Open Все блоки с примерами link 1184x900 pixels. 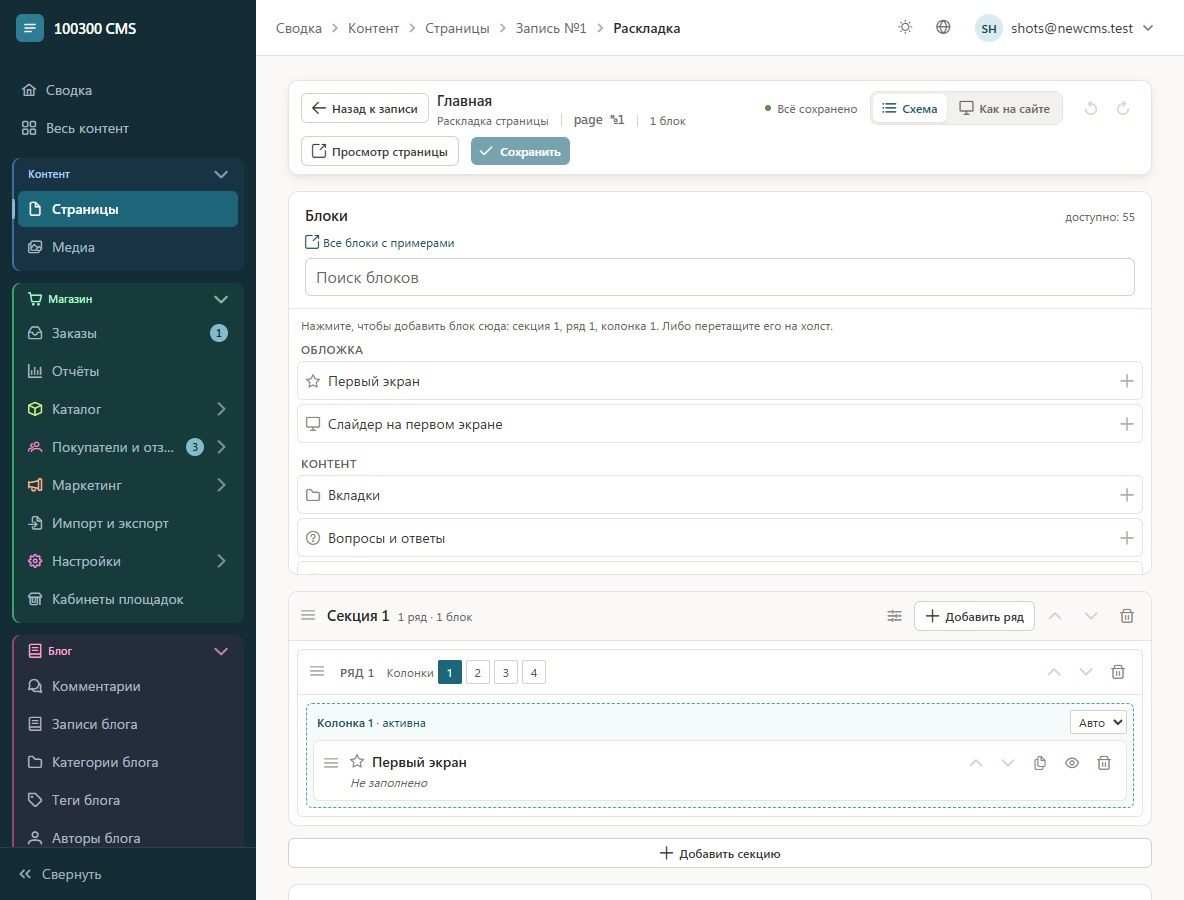point(380,242)
